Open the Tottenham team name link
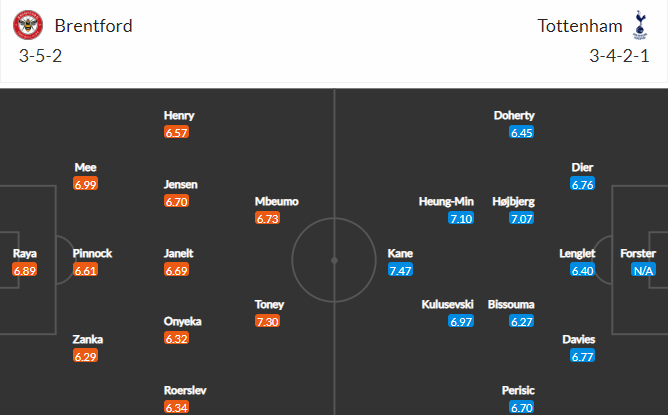The height and width of the screenshot is (415, 669). pyautogui.click(x=580, y=26)
